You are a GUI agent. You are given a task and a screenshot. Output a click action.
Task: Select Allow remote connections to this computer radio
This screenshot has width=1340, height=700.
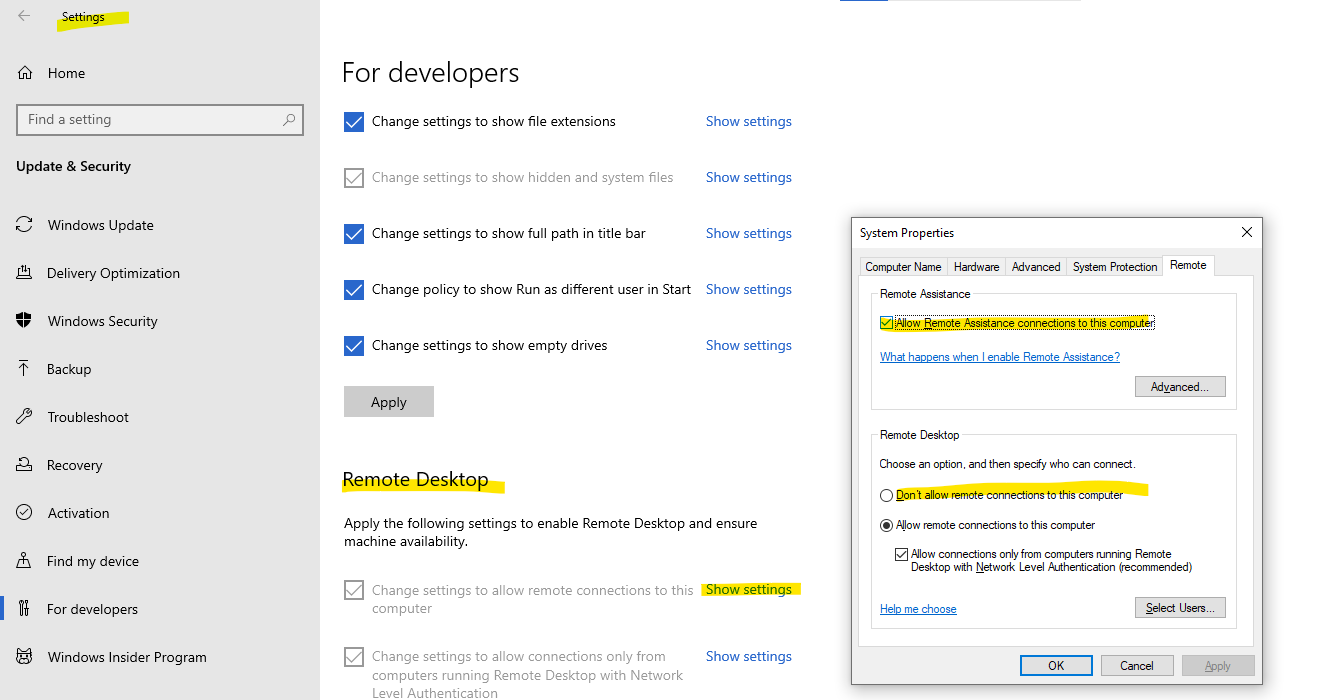(886, 525)
